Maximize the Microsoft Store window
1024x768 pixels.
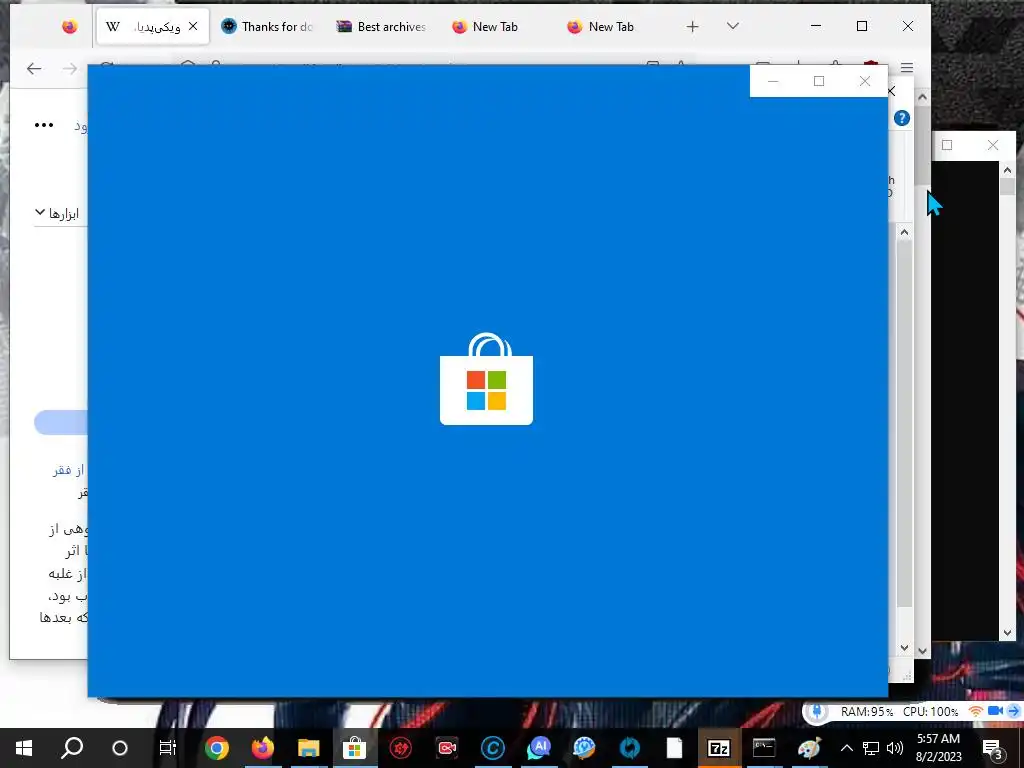pyautogui.click(x=819, y=81)
